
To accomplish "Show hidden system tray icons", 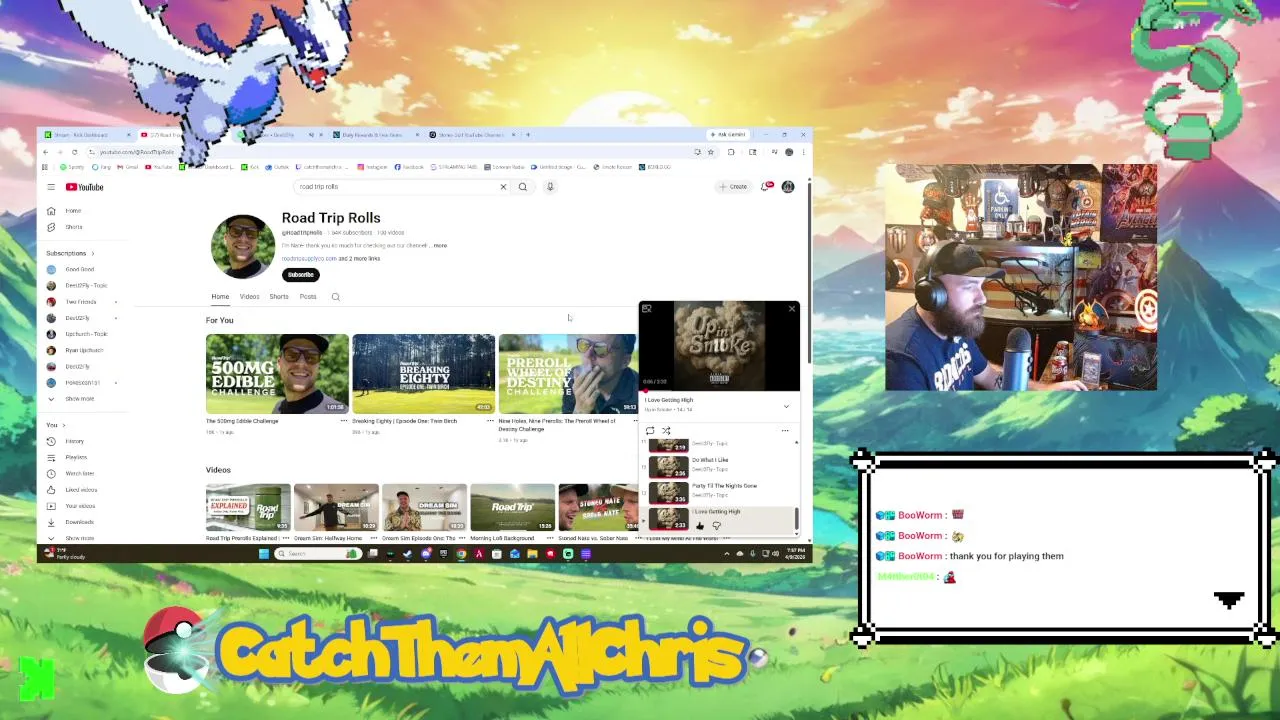I will click(x=725, y=553).
